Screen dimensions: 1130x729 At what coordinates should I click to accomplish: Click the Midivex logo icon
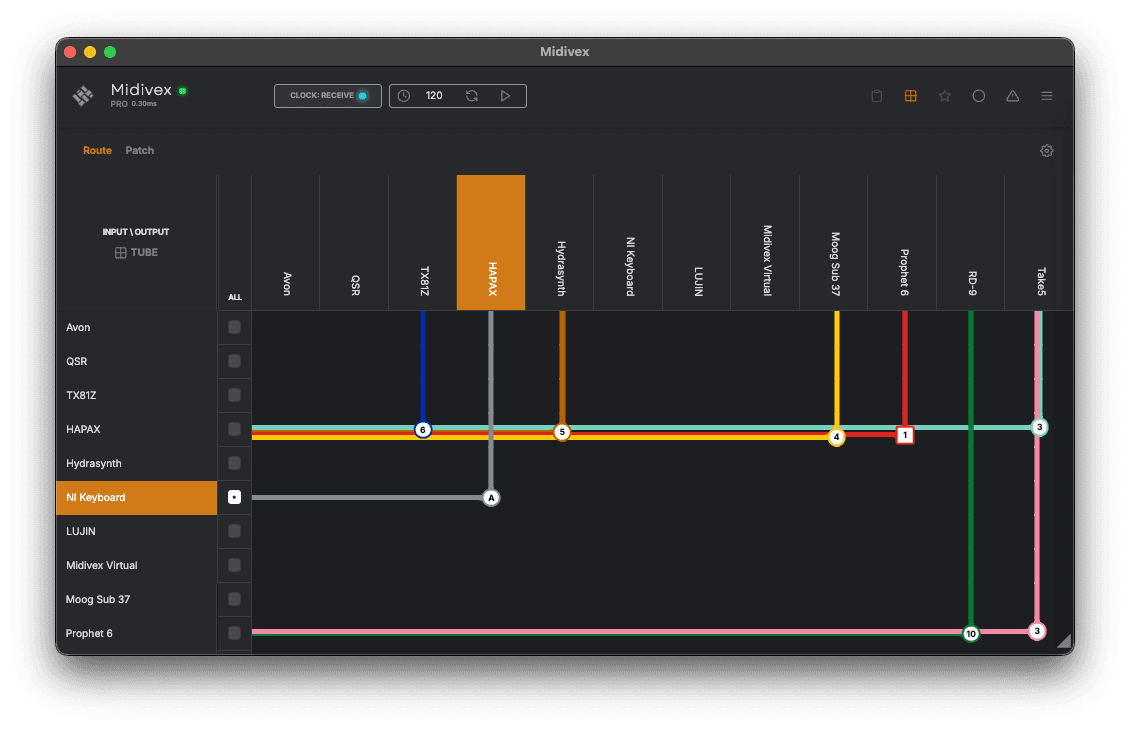click(x=82, y=95)
